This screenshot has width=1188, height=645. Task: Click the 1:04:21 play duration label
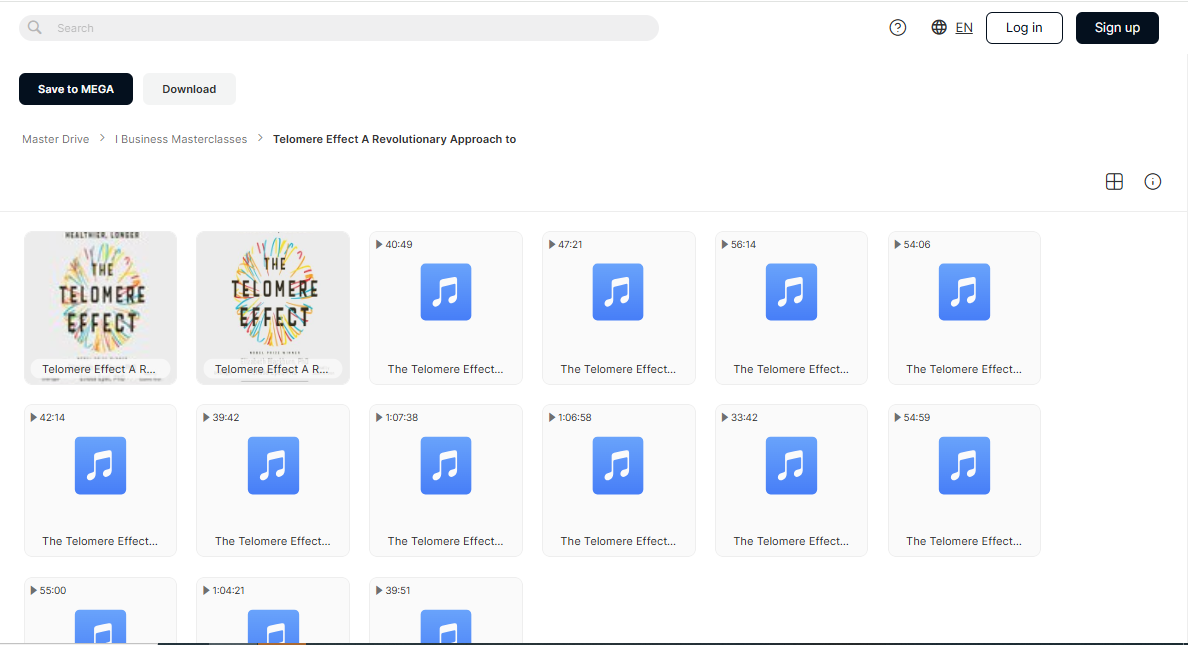[x=224, y=590]
